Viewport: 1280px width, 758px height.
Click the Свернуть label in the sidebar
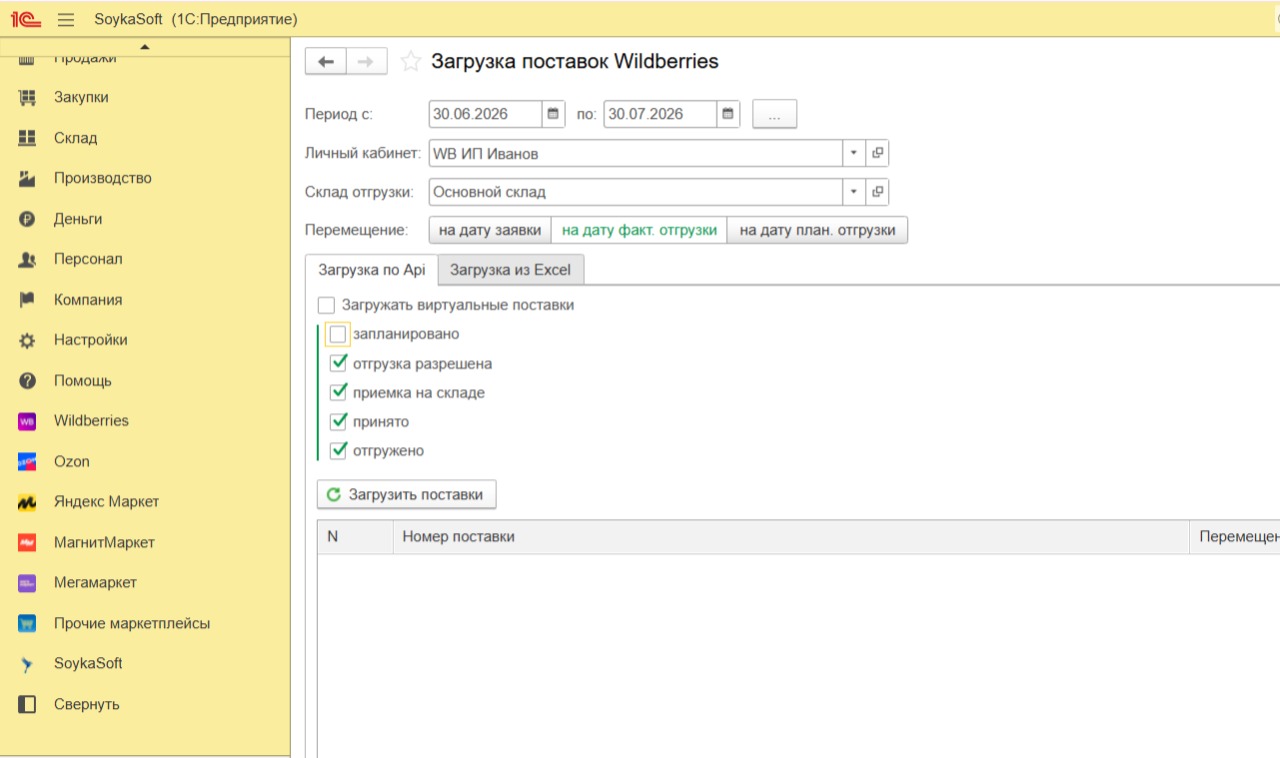coord(87,704)
